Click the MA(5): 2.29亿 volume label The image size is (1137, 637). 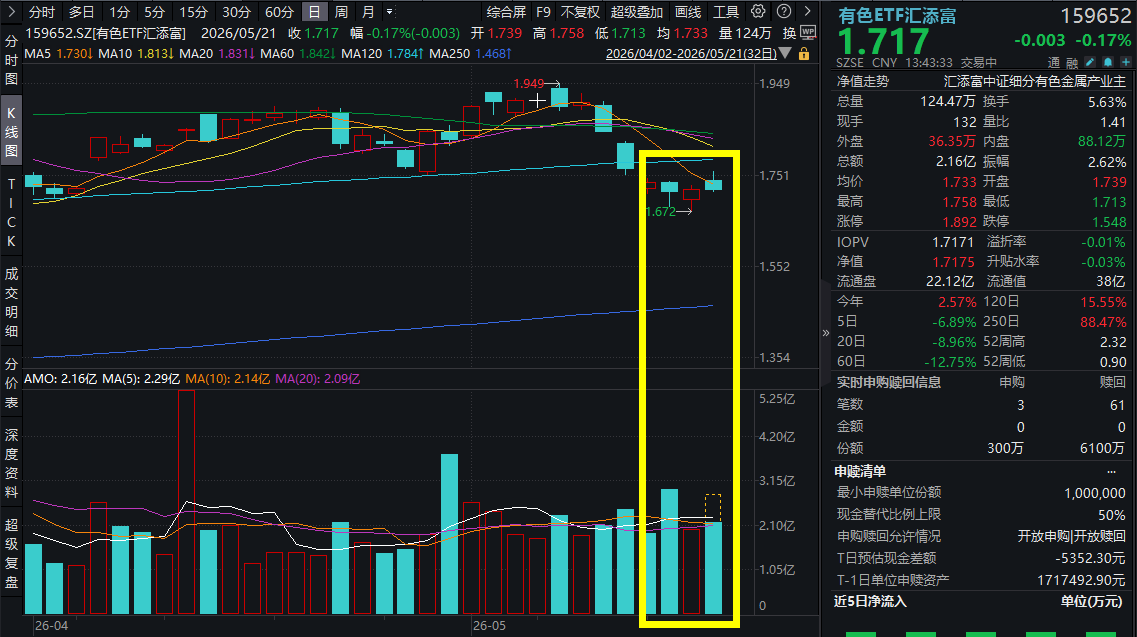click(141, 379)
